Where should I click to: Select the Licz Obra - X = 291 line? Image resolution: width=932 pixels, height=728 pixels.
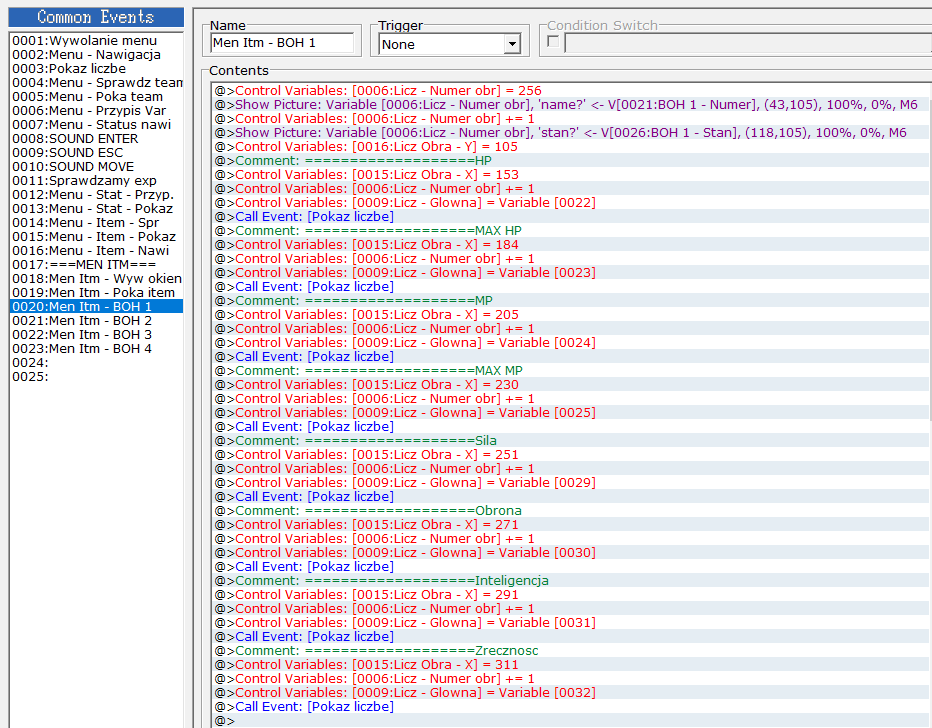[570, 595]
